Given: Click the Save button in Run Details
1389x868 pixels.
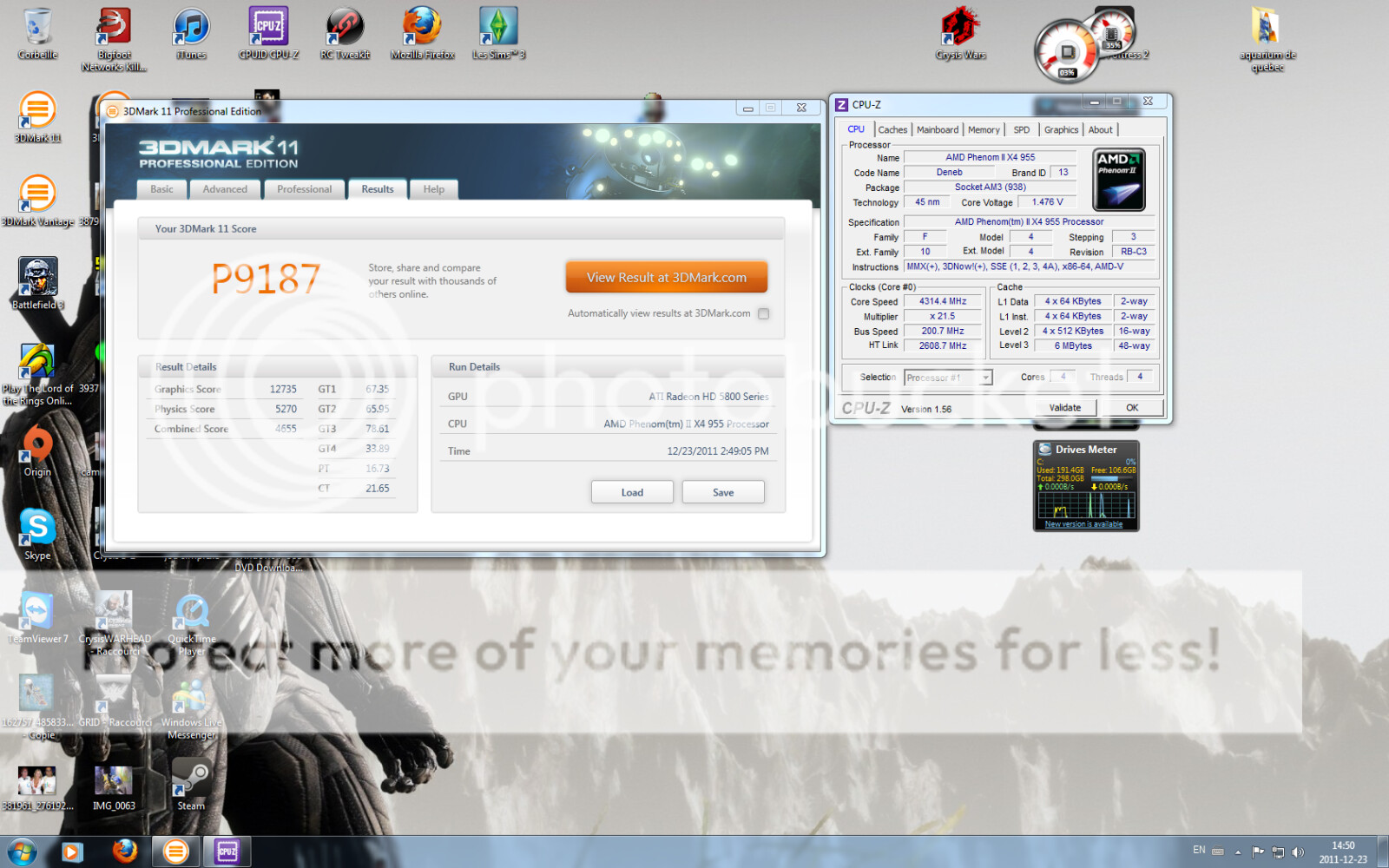Looking at the screenshot, I should pyautogui.click(x=722, y=492).
